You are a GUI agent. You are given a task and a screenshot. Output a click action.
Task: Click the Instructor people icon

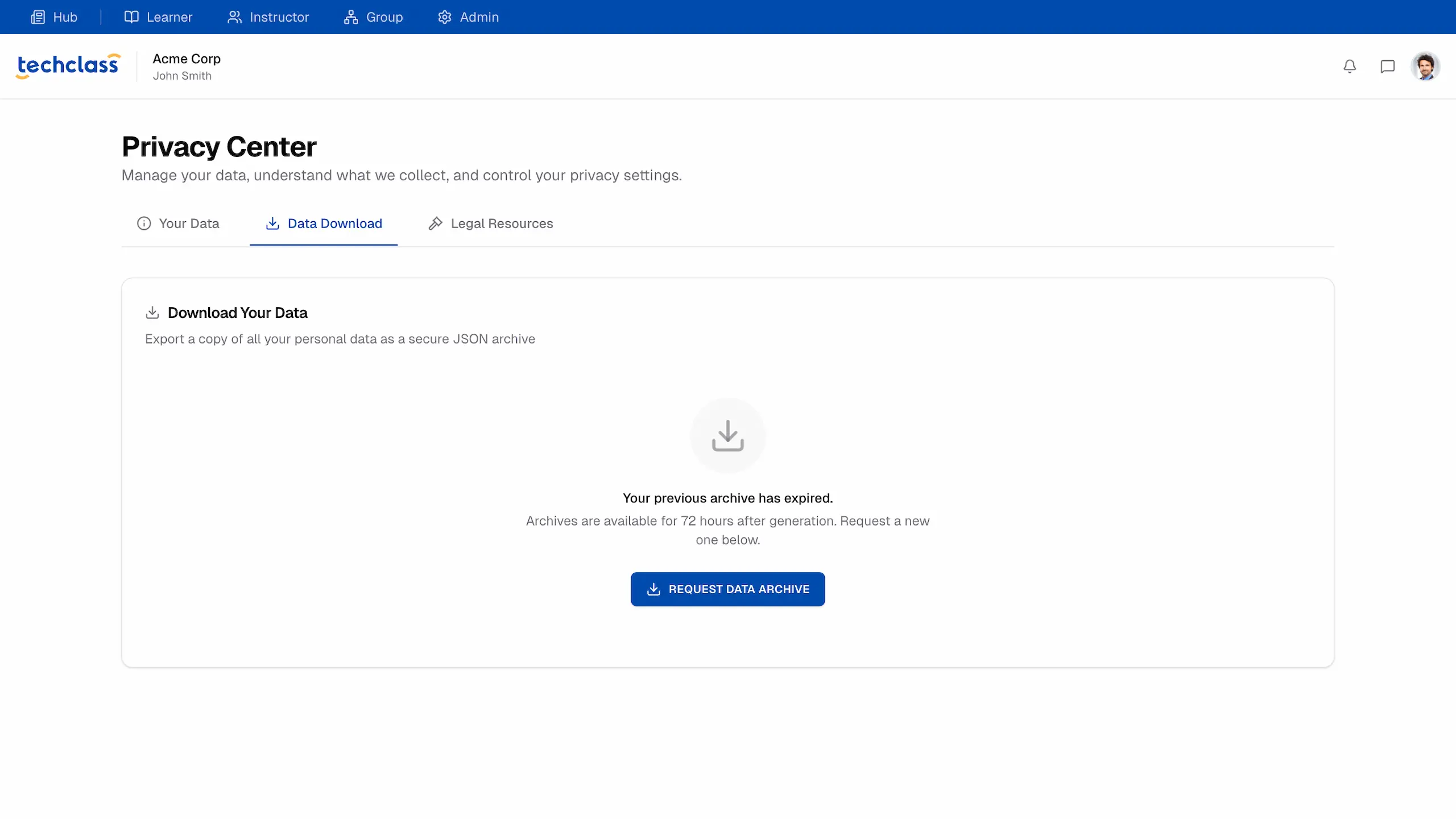coord(234,17)
